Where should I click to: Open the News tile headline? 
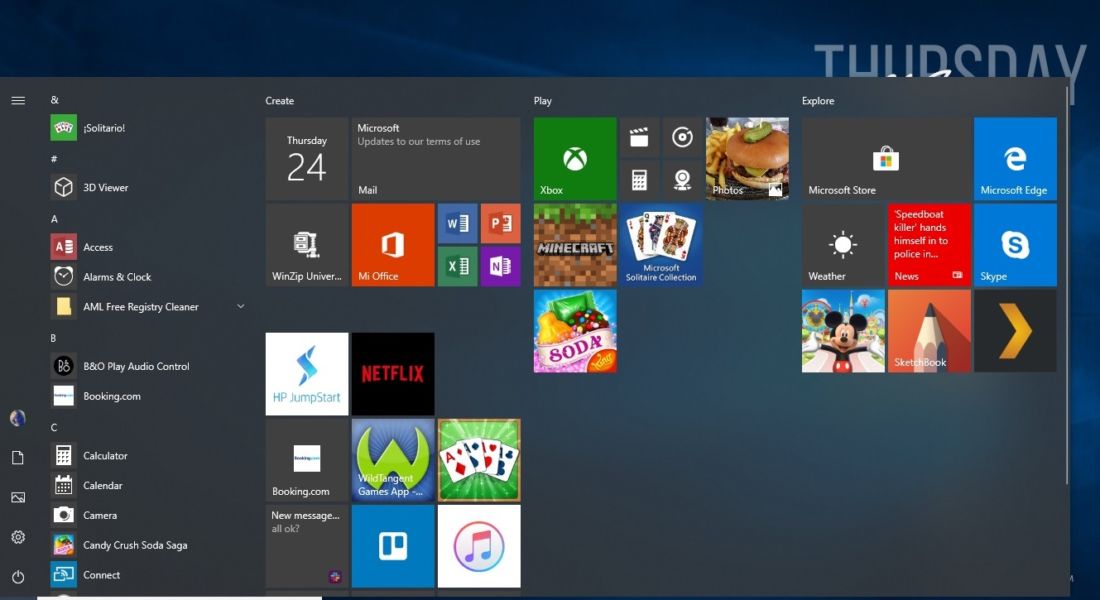tap(929, 245)
